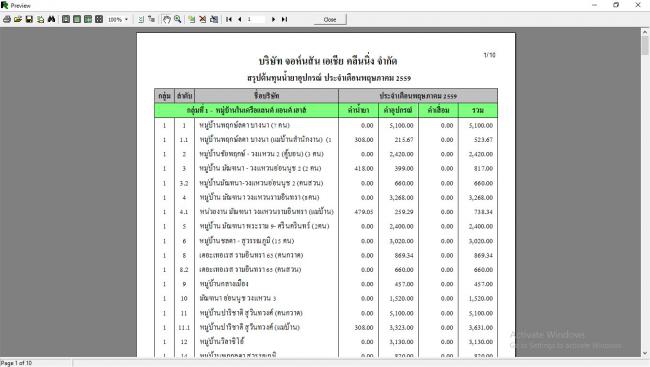
Task: Click the vertical scrollbar thumb
Action: point(645,45)
